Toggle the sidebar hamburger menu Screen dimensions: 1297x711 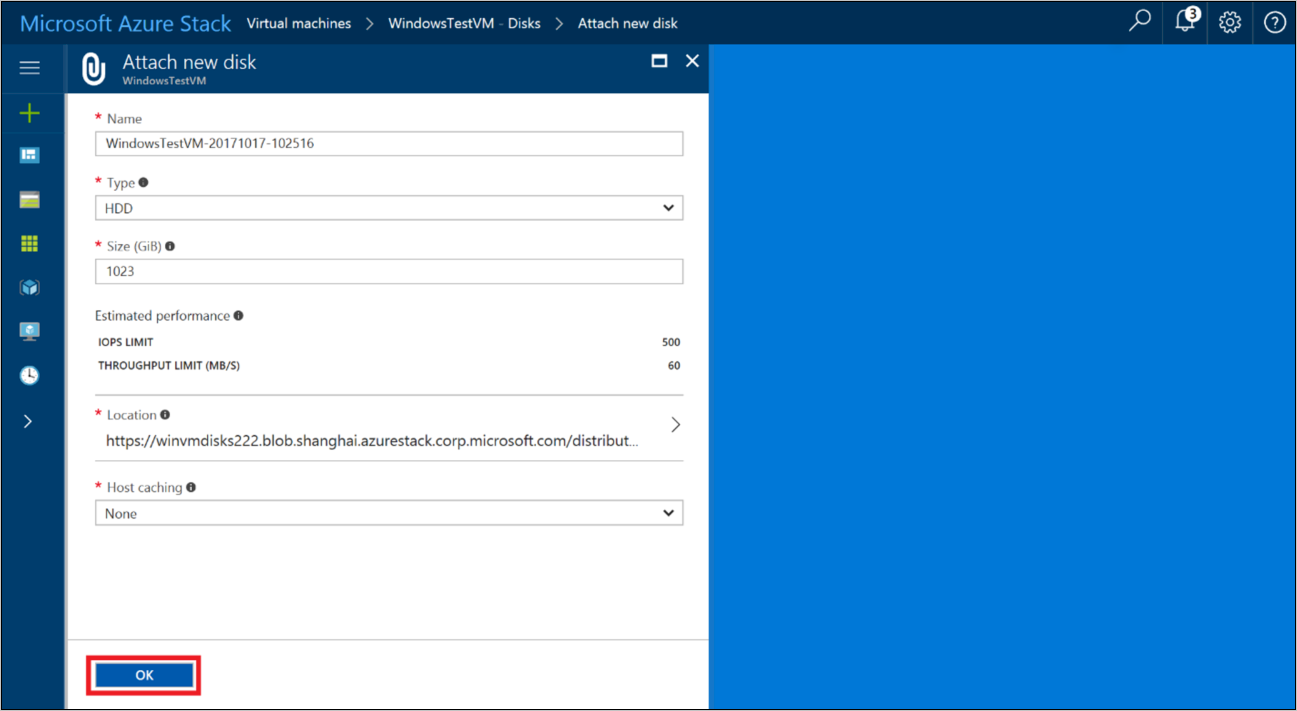29,68
